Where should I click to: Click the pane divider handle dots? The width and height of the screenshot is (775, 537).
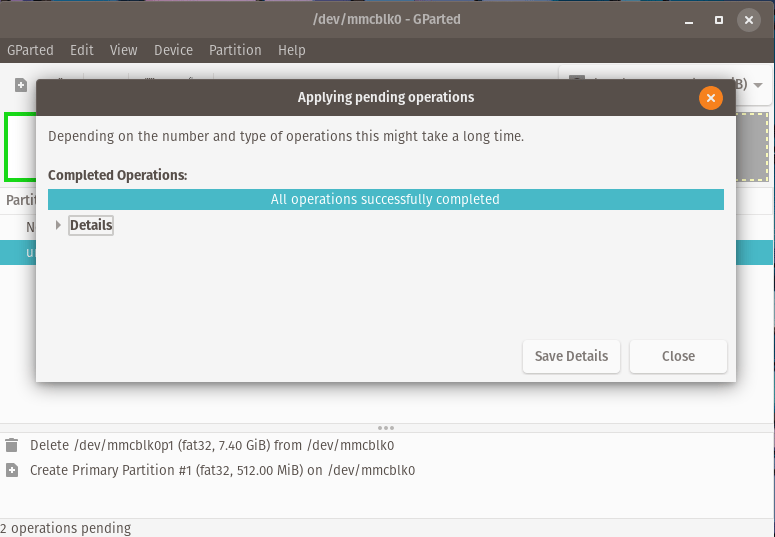point(386,428)
